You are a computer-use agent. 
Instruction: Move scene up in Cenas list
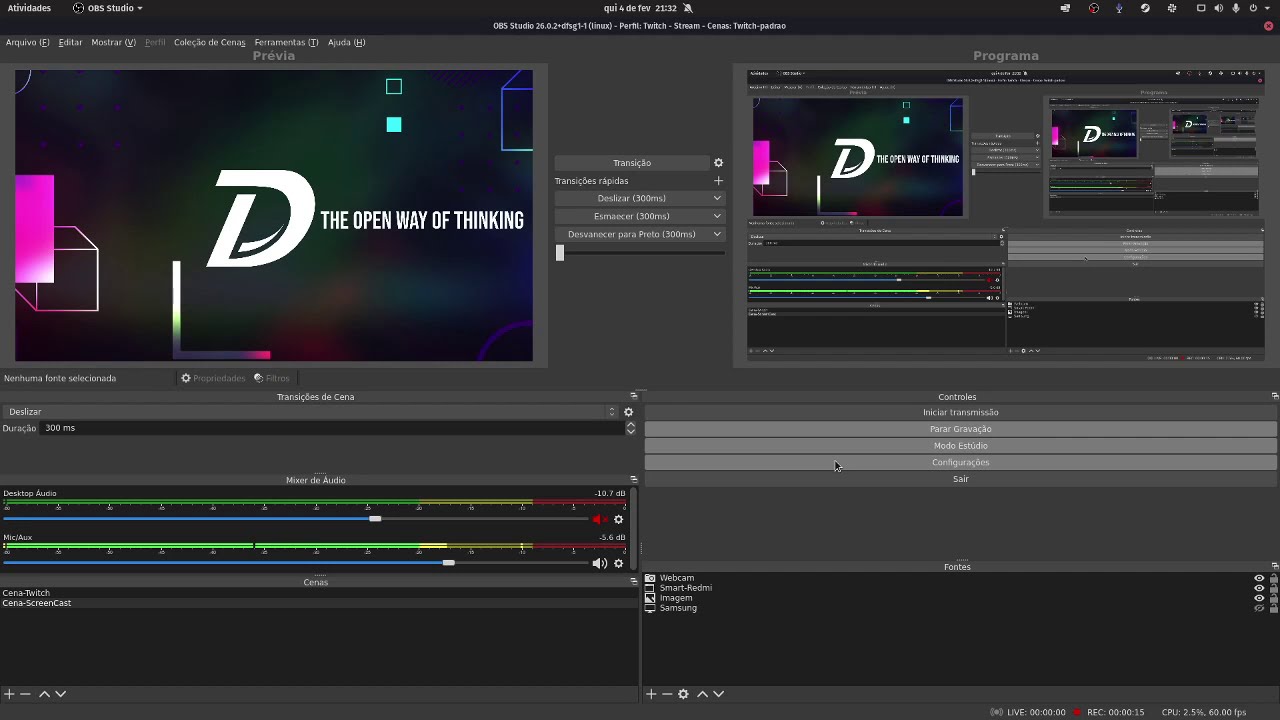point(44,694)
